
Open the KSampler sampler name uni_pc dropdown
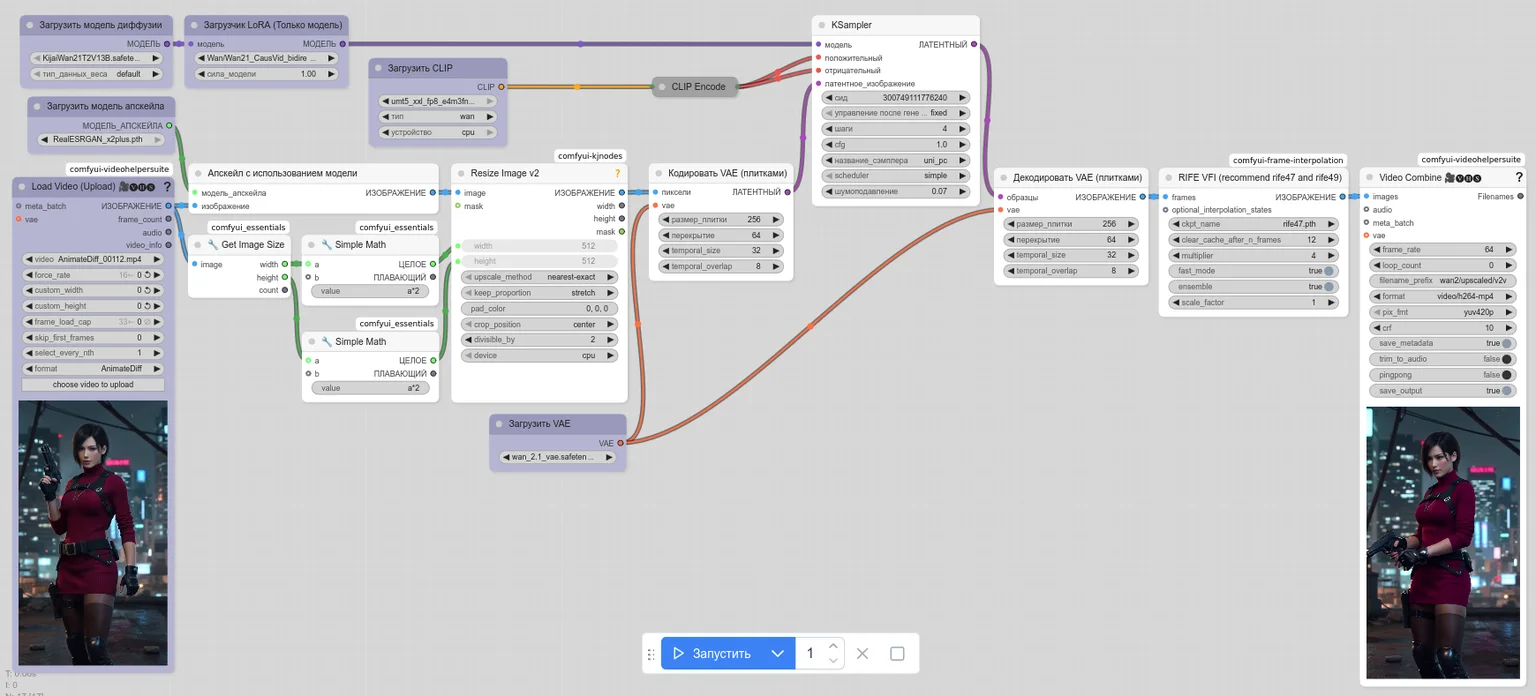[895, 160]
